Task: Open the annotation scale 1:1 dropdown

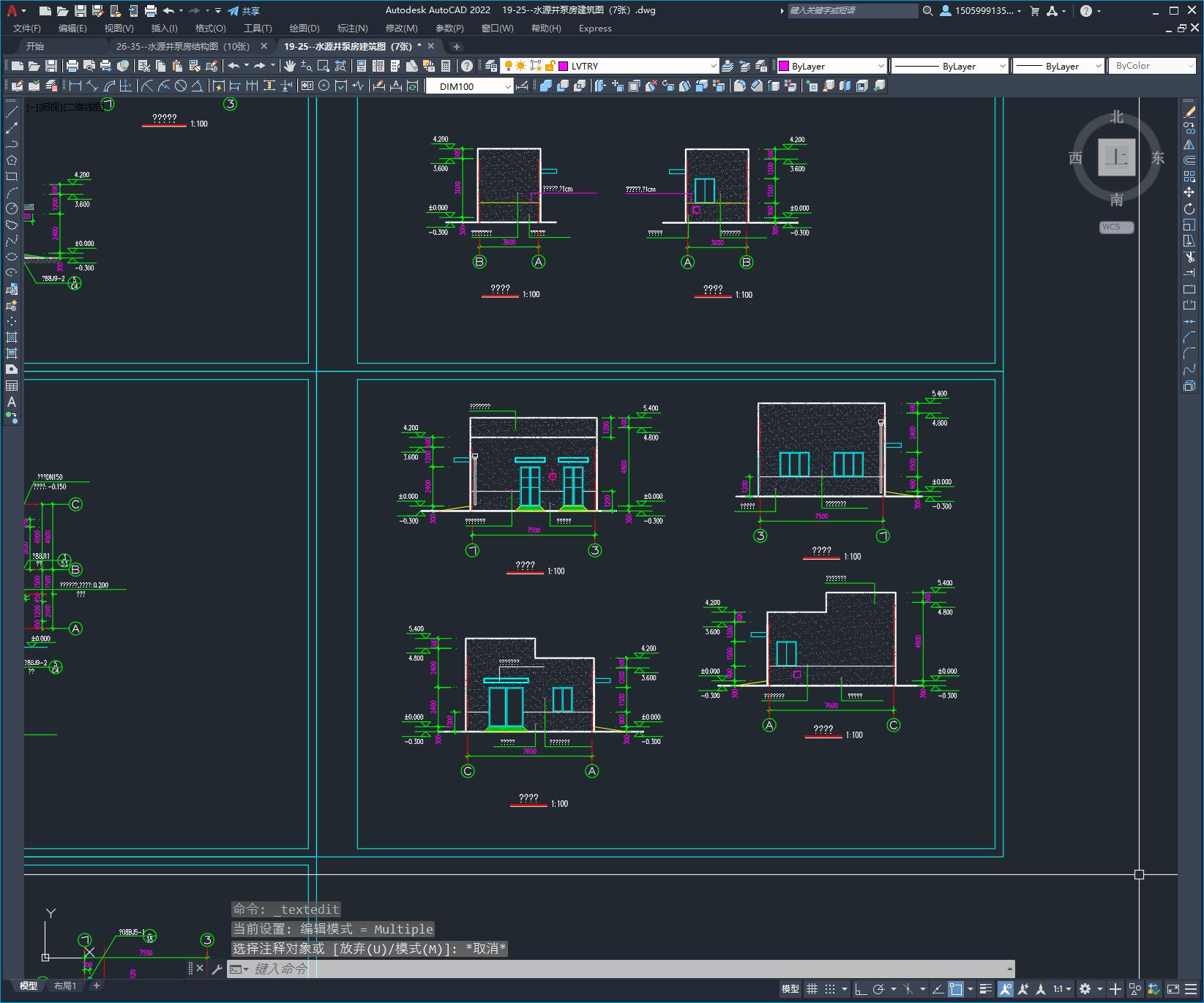Action: (1063, 989)
